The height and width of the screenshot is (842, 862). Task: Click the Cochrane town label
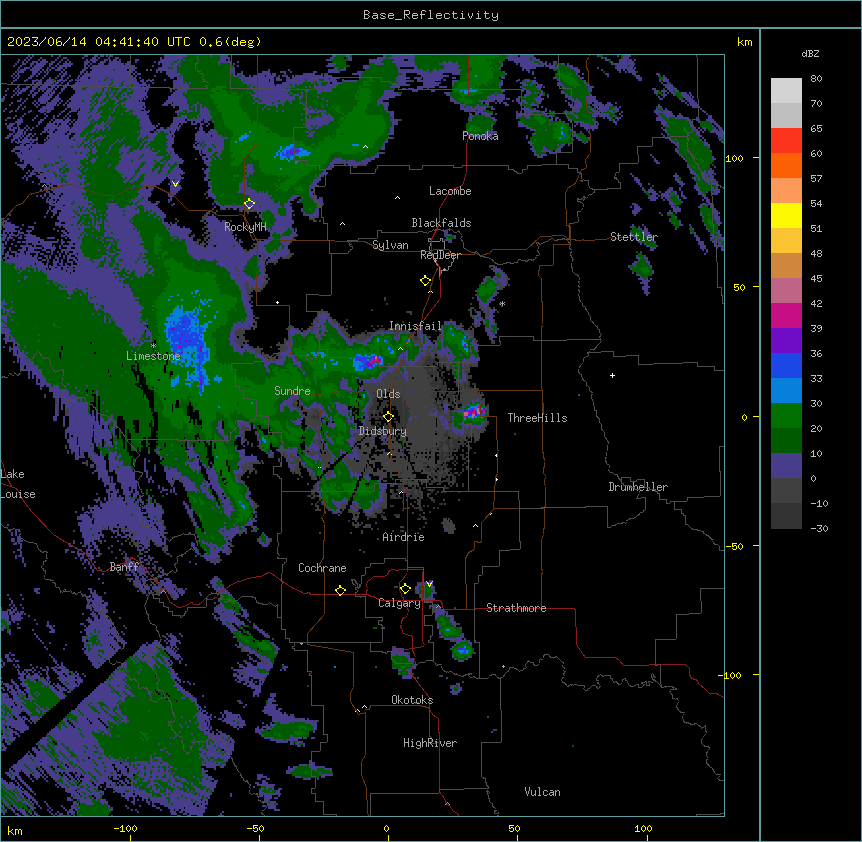point(322,568)
